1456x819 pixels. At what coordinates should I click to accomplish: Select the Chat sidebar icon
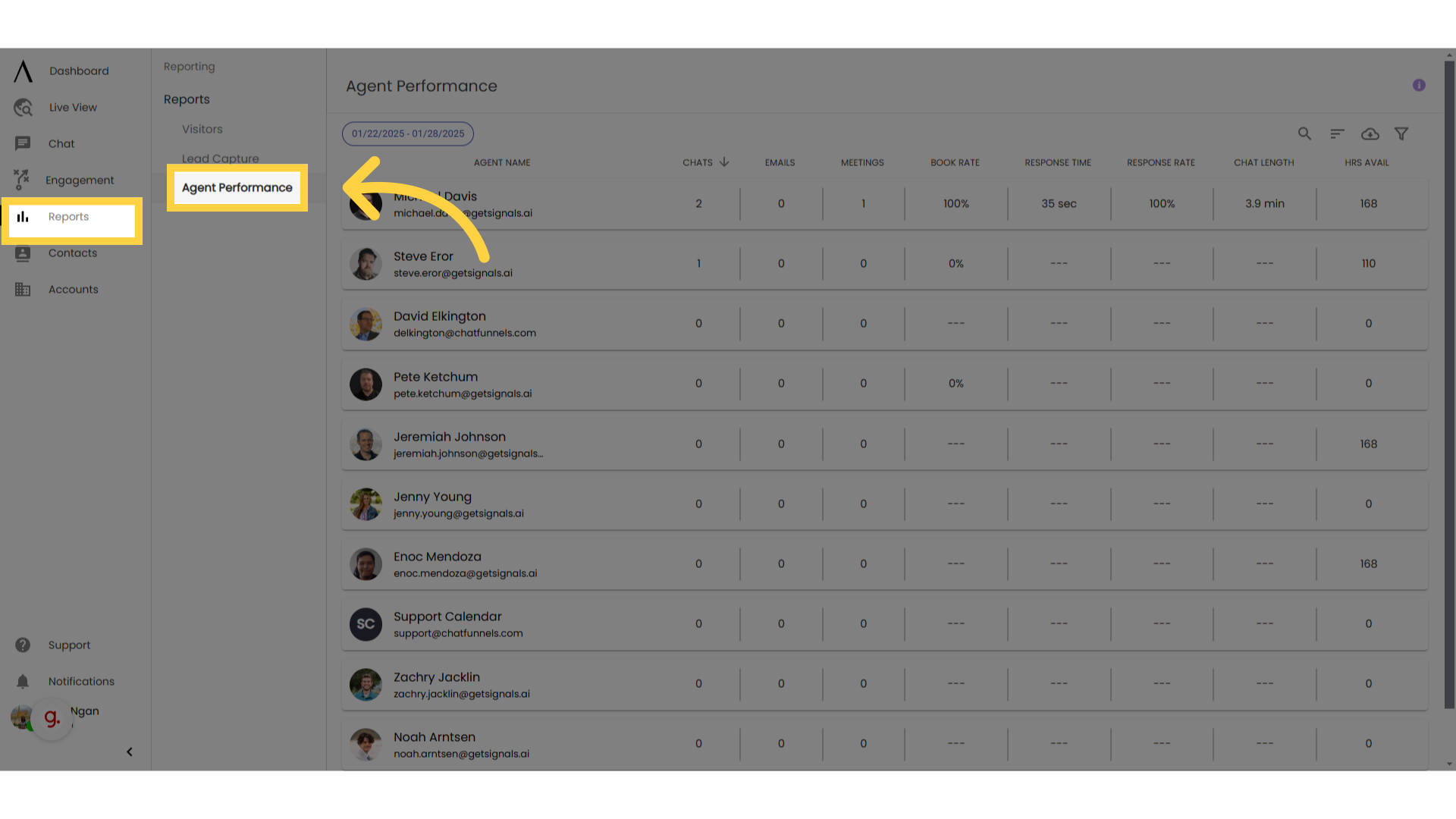tap(22, 143)
